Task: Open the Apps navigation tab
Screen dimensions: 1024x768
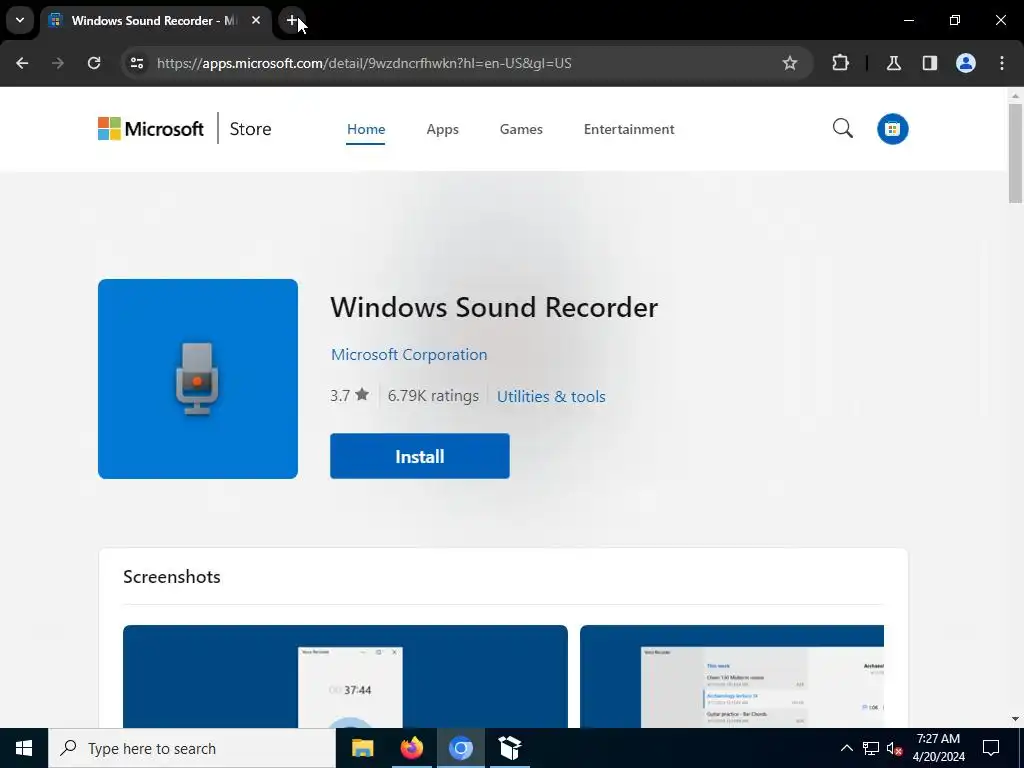Action: [x=442, y=129]
